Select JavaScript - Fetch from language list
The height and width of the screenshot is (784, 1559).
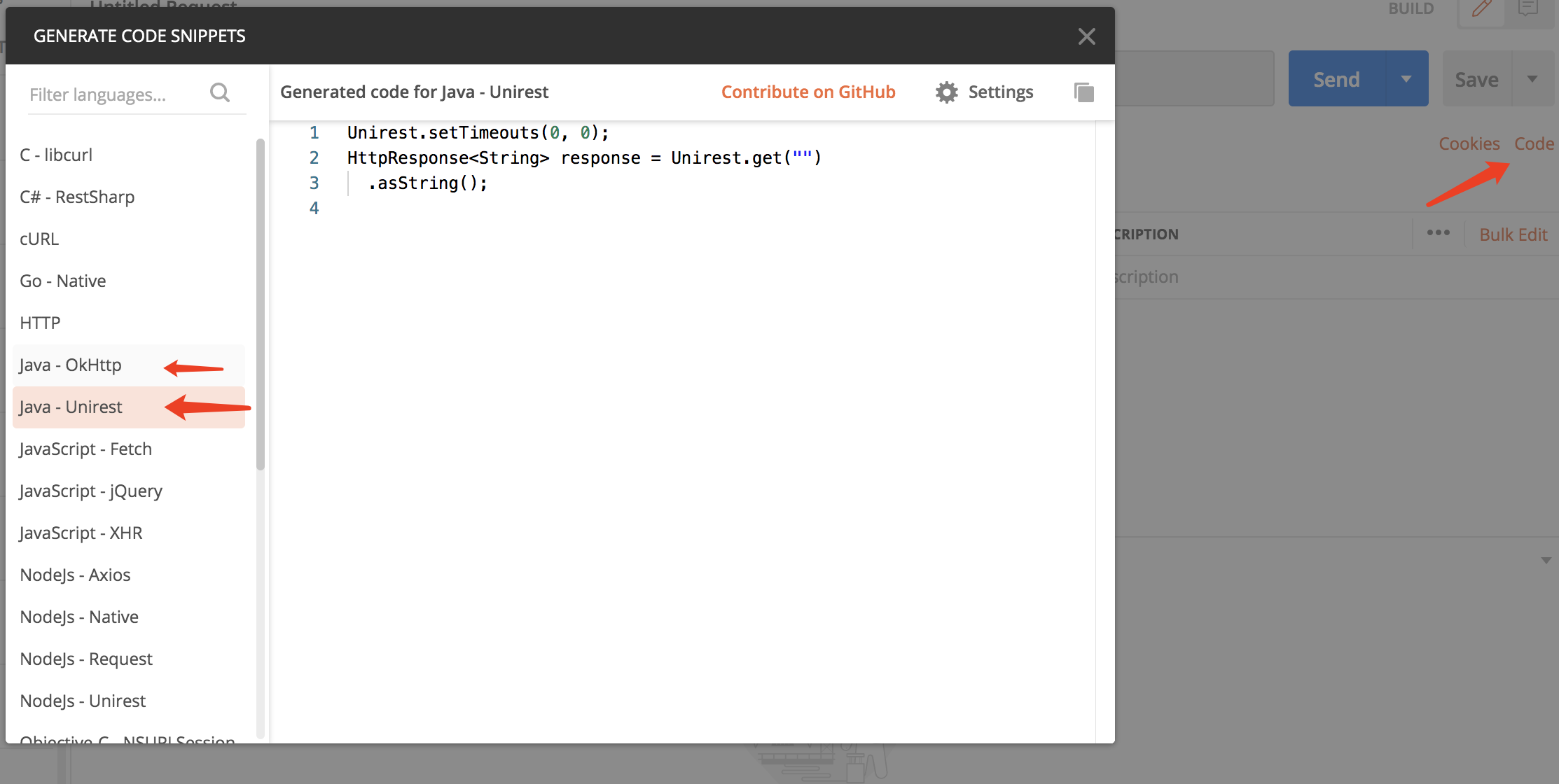click(85, 449)
